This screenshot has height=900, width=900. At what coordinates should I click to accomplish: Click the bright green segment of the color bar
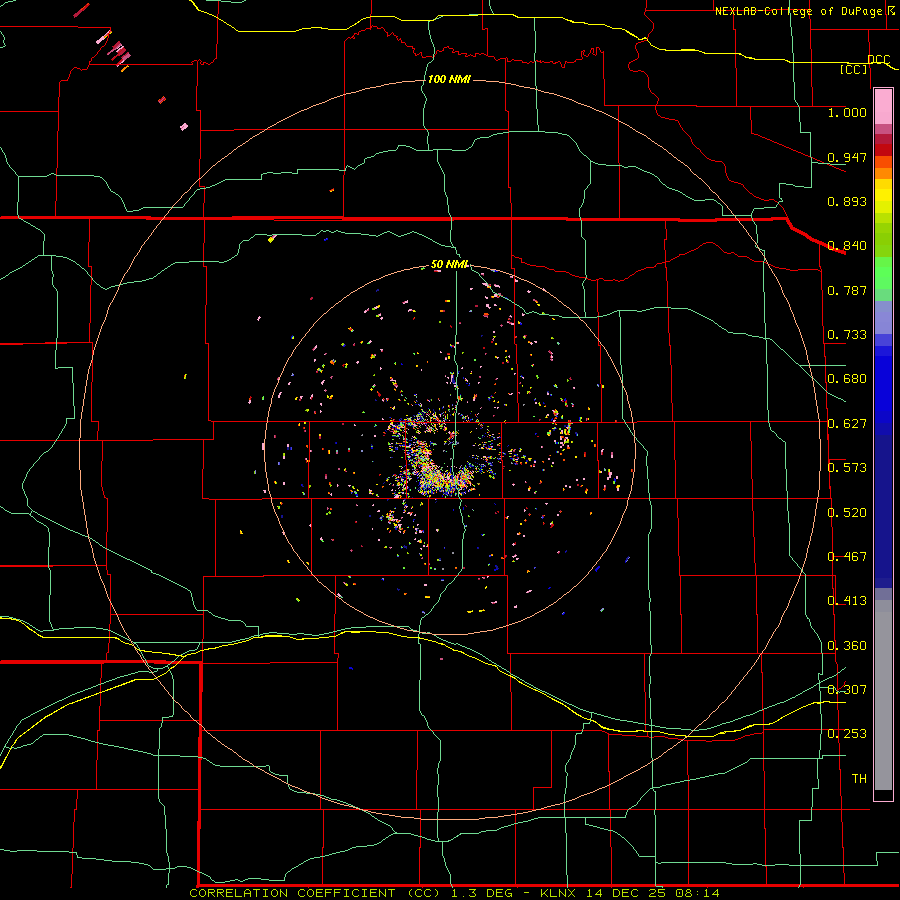tap(883, 273)
